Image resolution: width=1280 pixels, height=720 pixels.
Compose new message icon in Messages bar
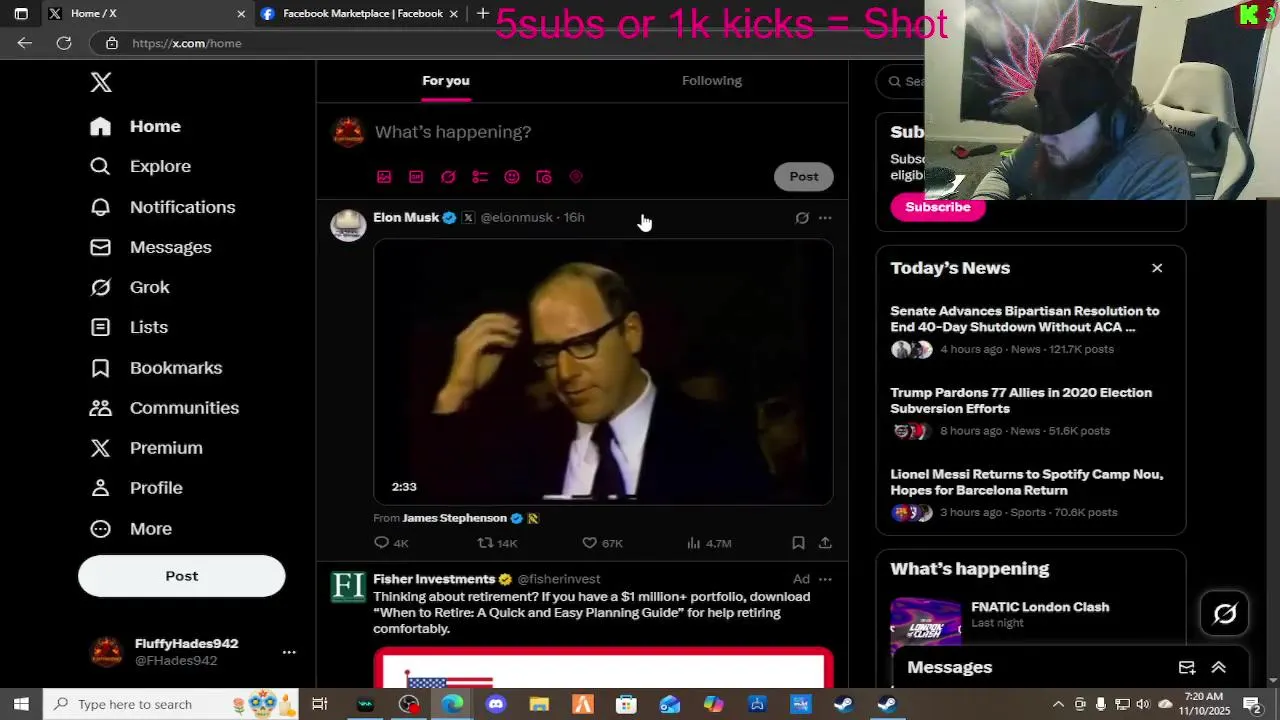[1187, 668]
